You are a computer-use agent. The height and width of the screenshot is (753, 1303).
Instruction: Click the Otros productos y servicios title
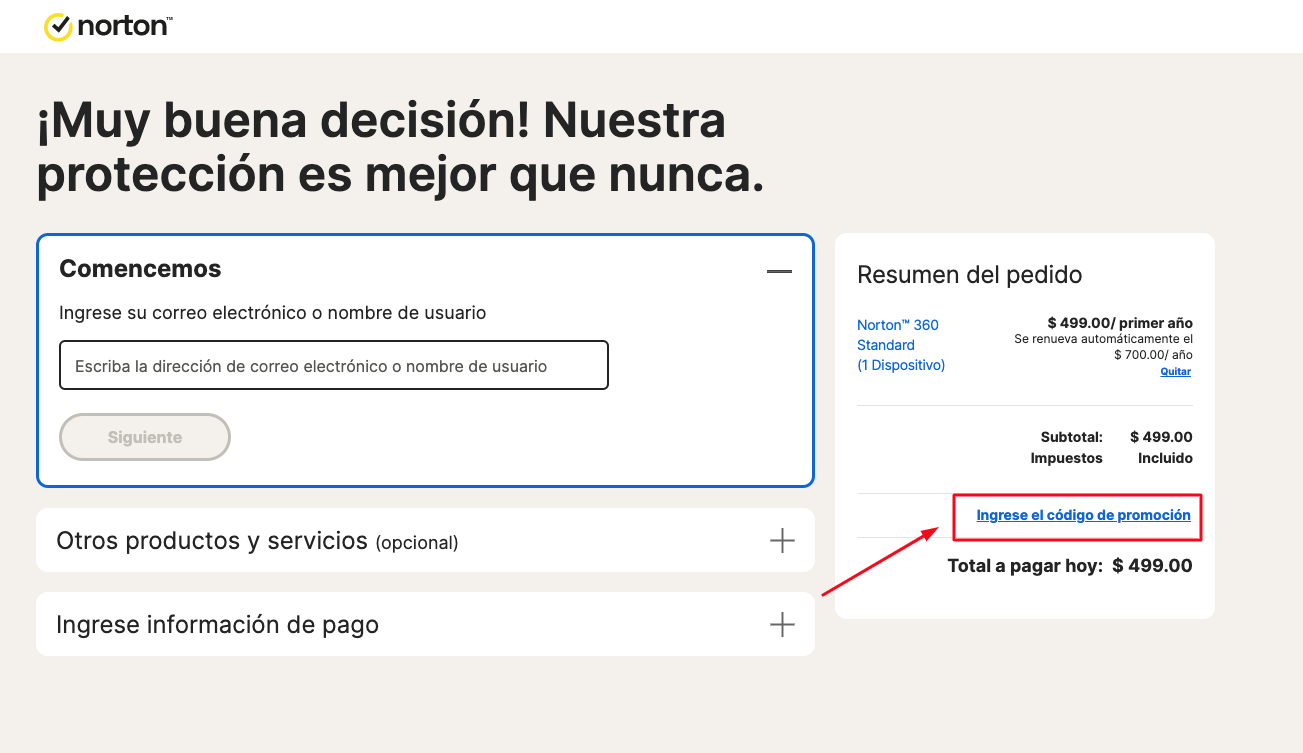click(x=257, y=541)
